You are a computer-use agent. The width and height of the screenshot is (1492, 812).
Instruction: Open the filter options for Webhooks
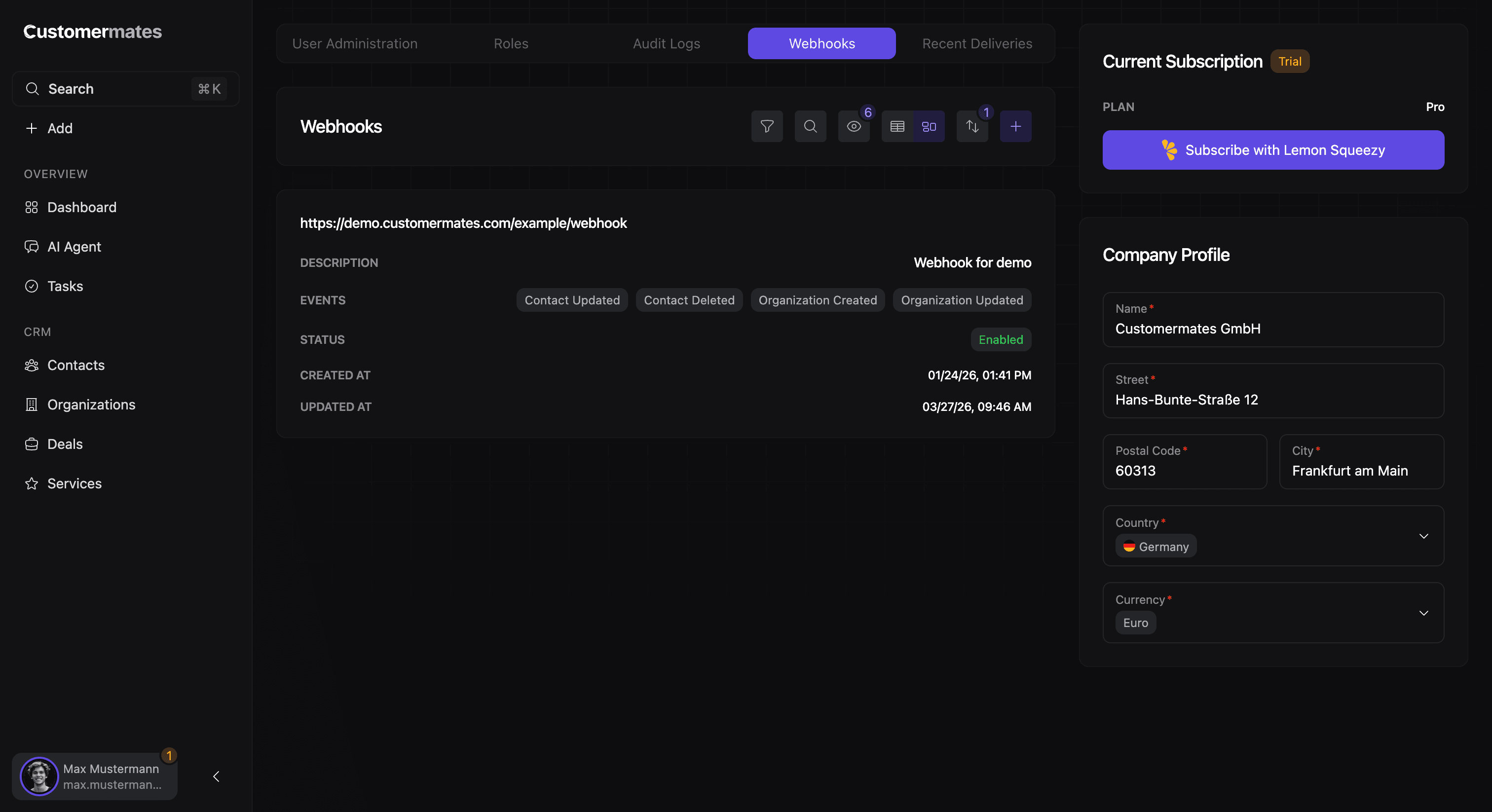coord(767,126)
